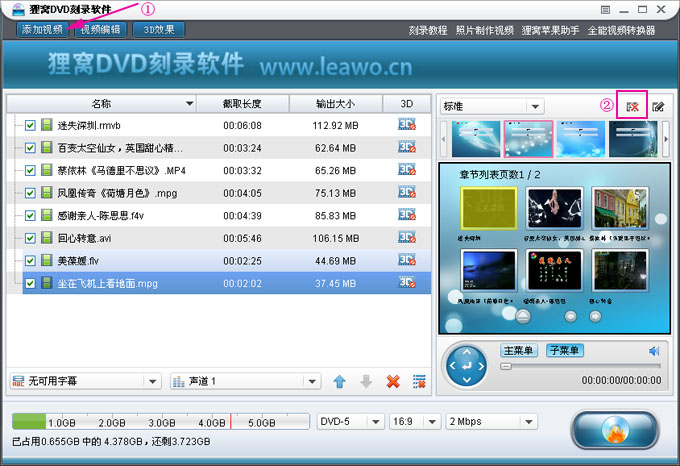The image size is (680, 466).
Task: Click the round up button in preview
Action: coord(523,316)
